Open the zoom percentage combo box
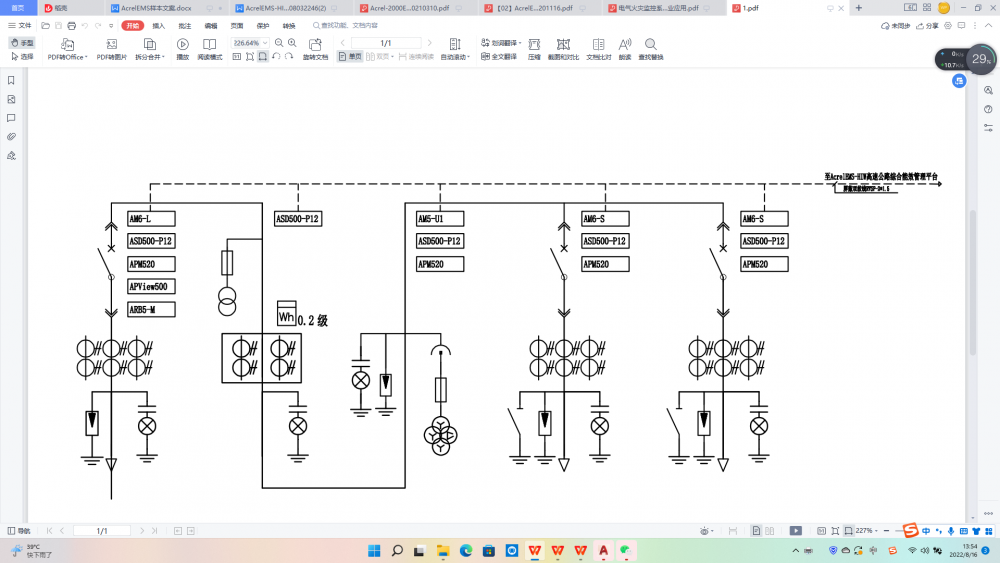Screen dimensions: 1000x563 250,43
